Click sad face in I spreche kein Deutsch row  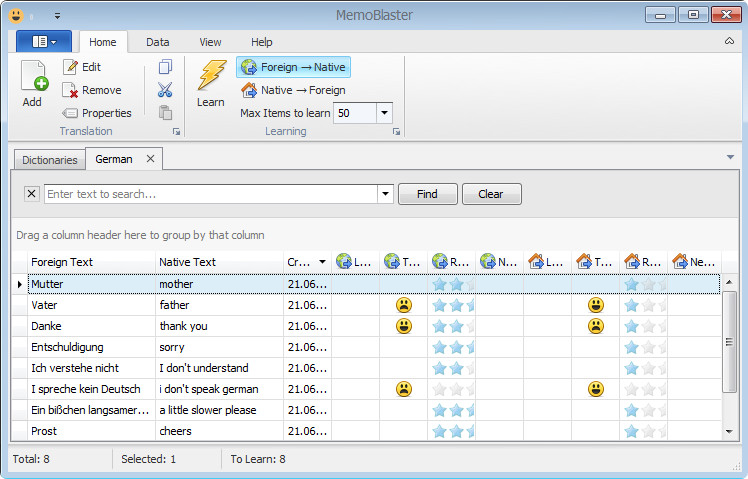tap(404, 389)
